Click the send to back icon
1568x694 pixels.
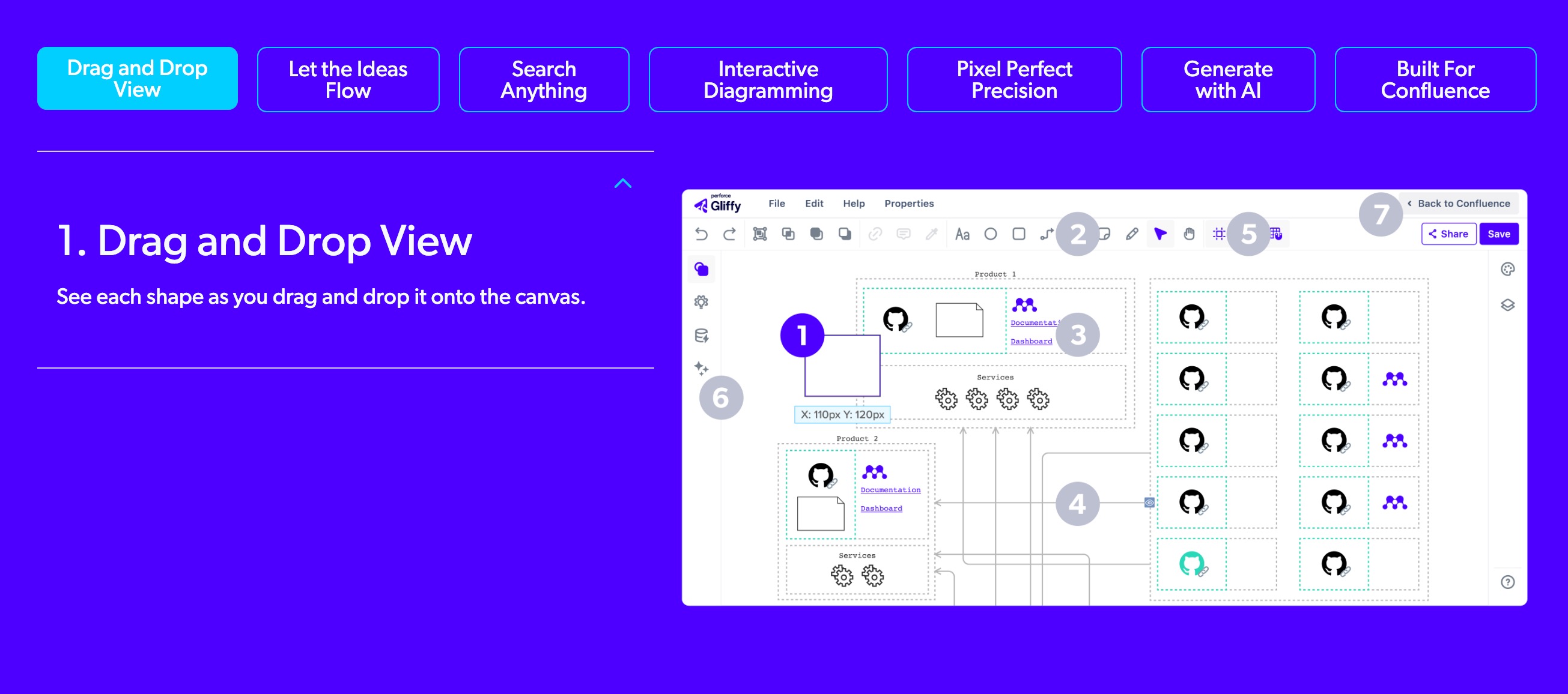pos(845,234)
